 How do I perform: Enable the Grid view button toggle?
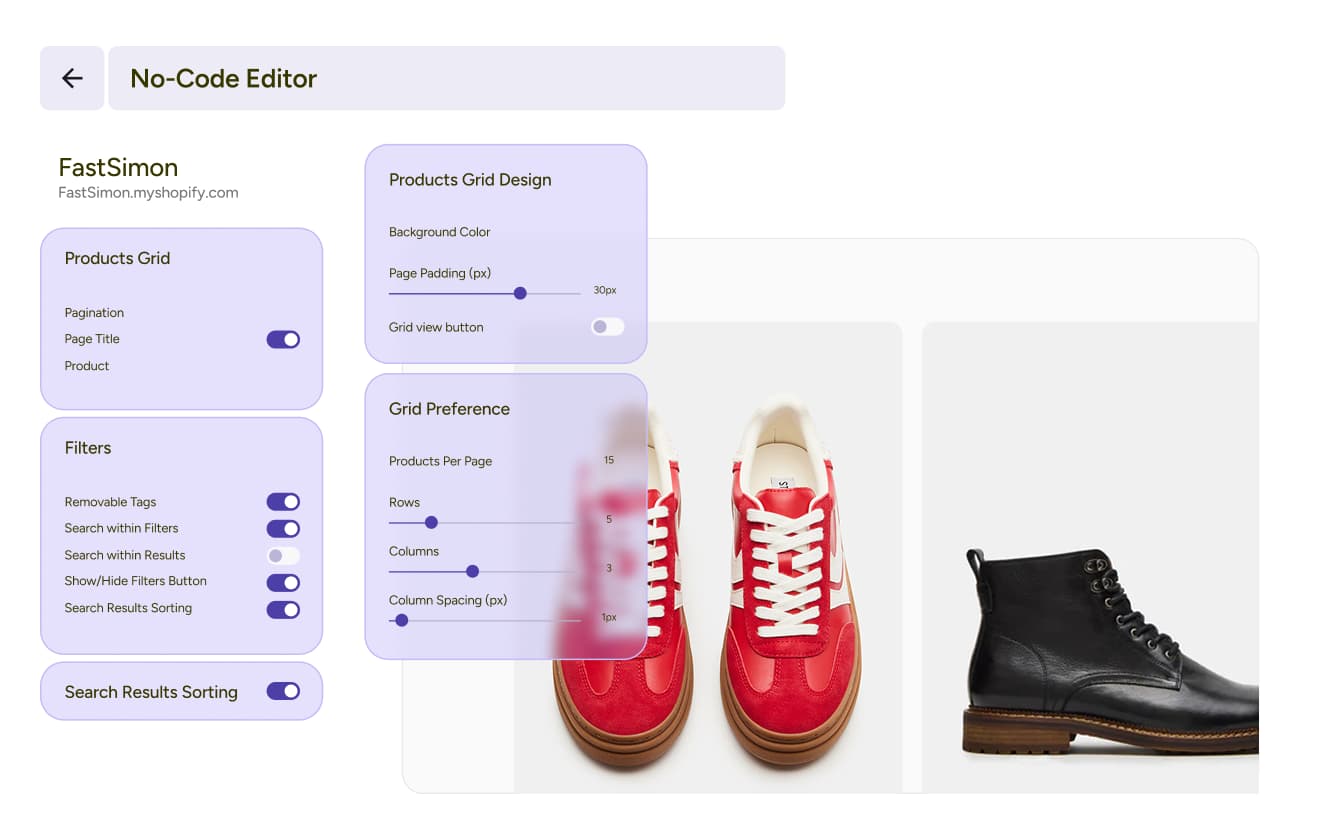tap(607, 327)
